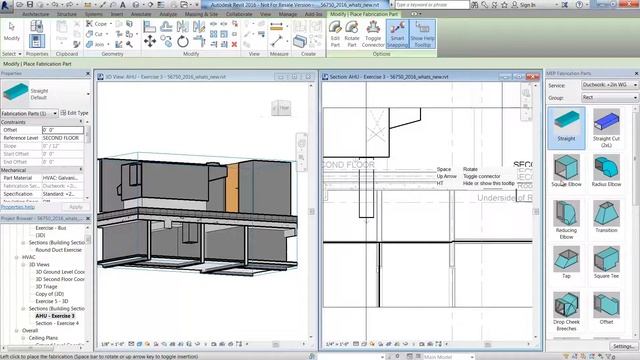The width and height of the screenshot is (640, 360).
Task: Select the Drop Cheek Breeches part
Action: coord(566,311)
